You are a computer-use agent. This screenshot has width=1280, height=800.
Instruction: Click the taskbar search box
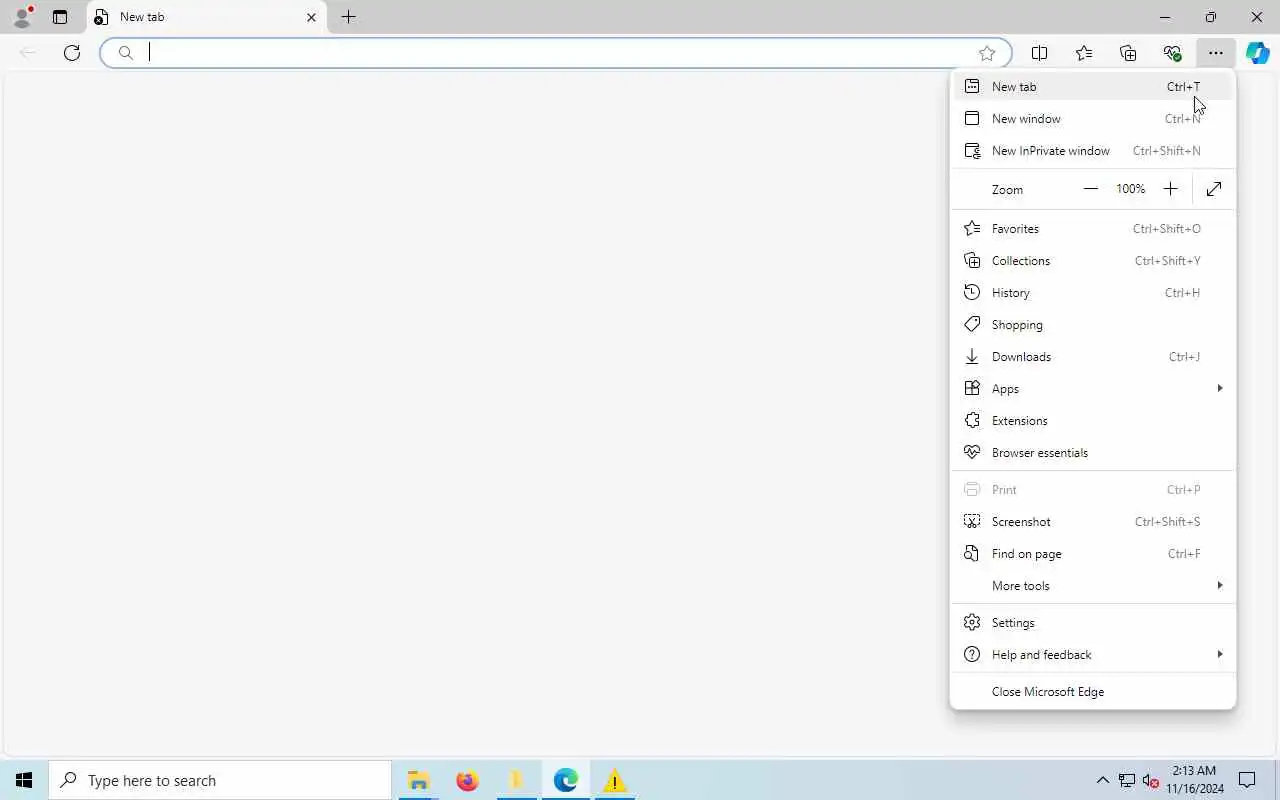coord(220,780)
